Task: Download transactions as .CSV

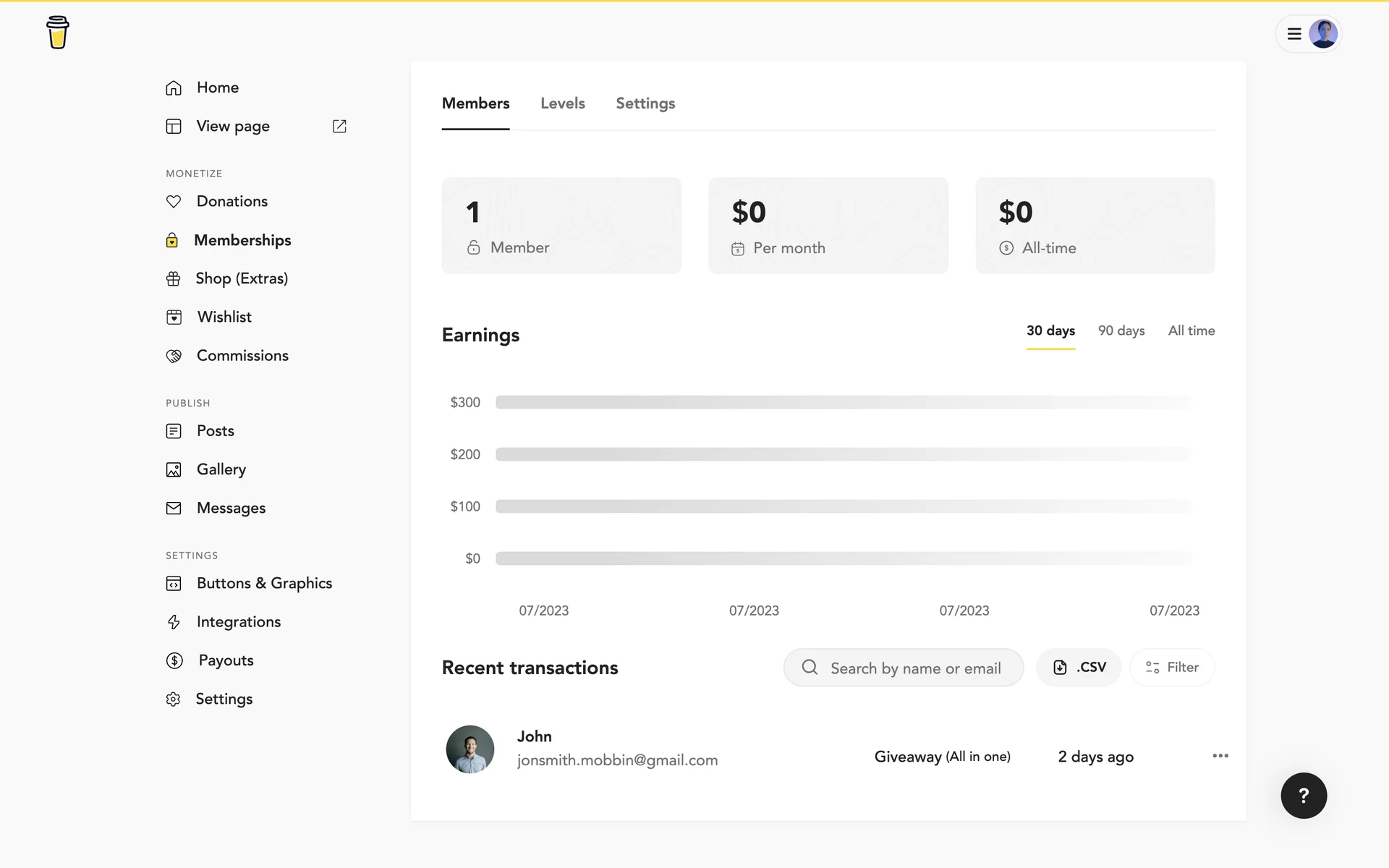Action: 1079,667
